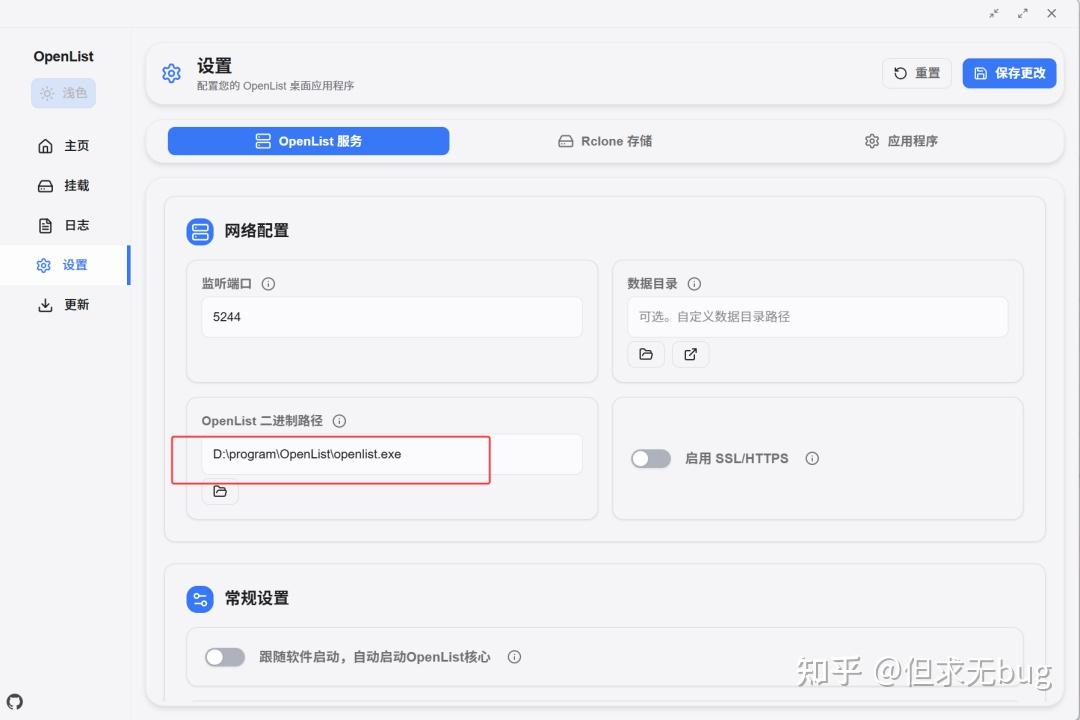Click the info icon beside 启用 SSL/HTTPS

812,458
